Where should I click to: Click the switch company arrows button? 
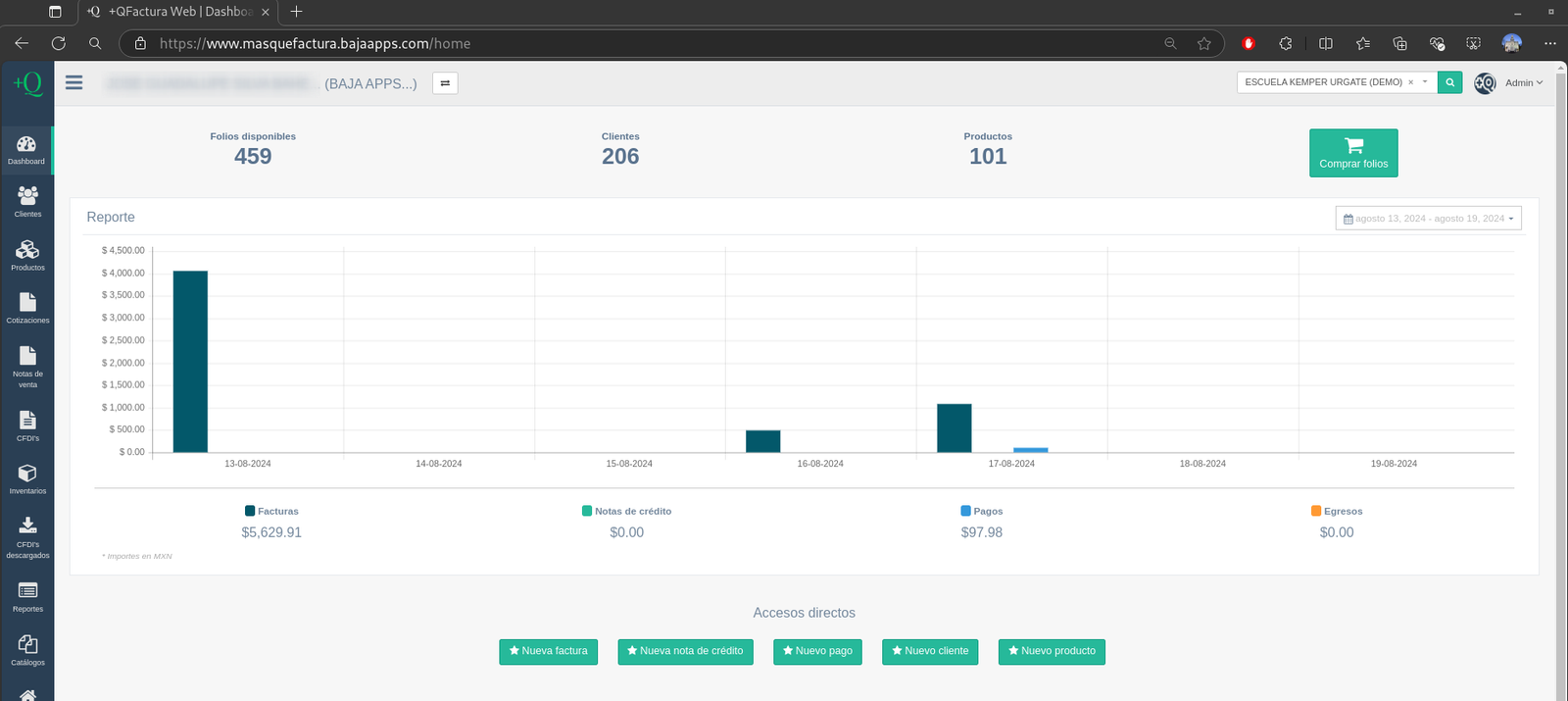click(445, 83)
